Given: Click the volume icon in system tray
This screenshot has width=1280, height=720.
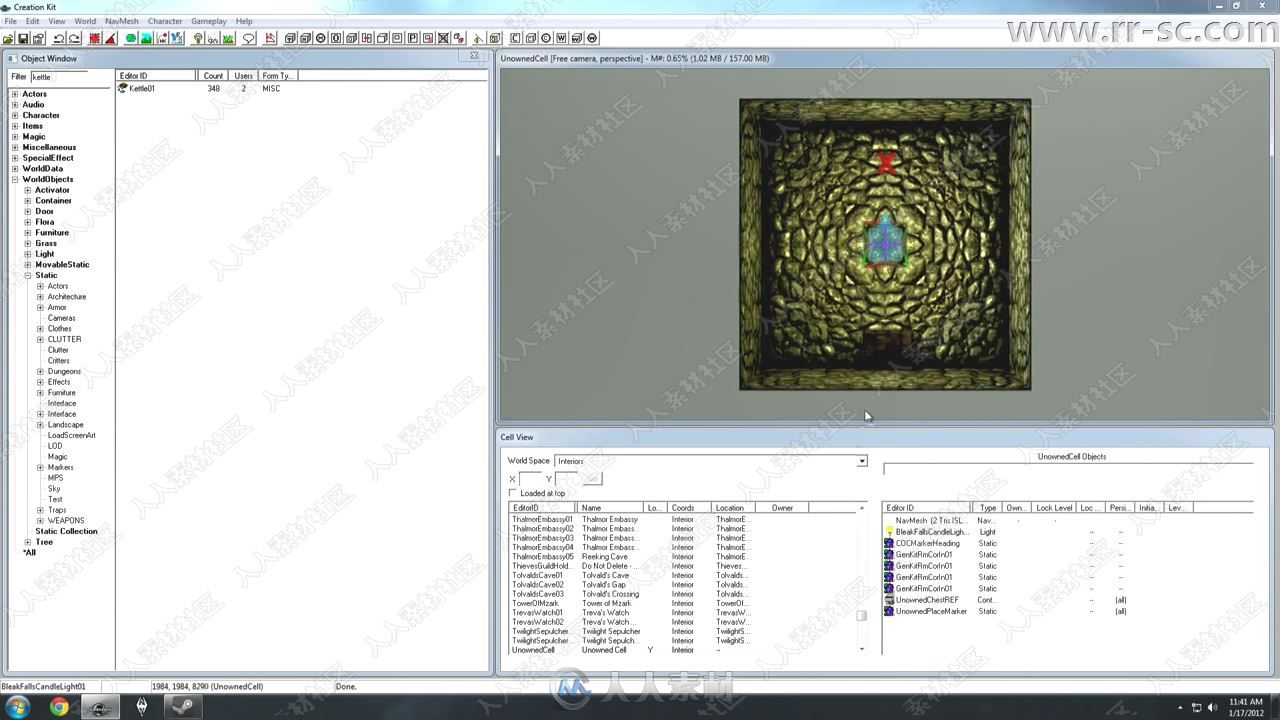Looking at the screenshot, I should 1213,707.
